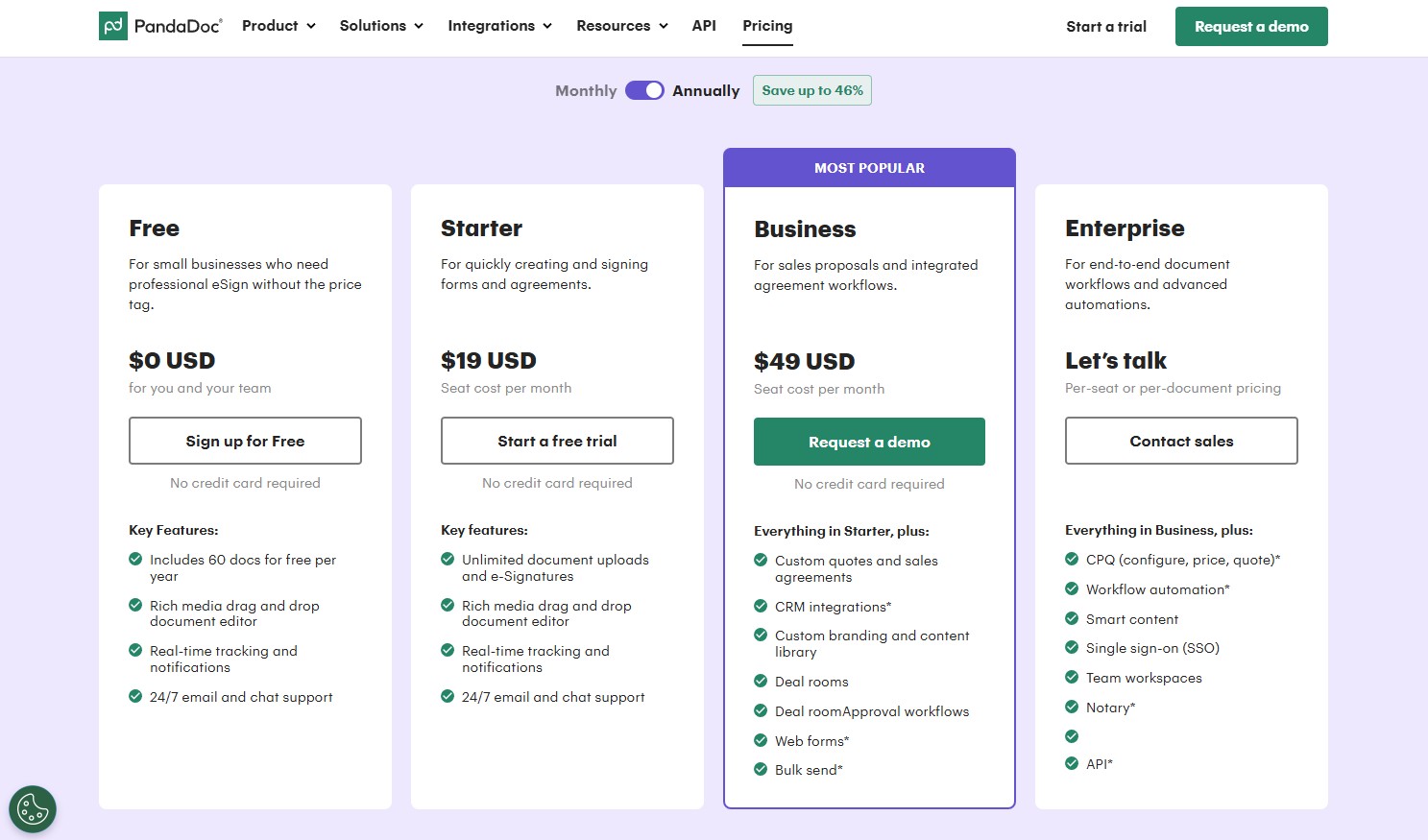The height and width of the screenshot is (840, 1428).
Task: Toggle the Monthly/Annually billing switch
Action: click(x=644, y=90)
